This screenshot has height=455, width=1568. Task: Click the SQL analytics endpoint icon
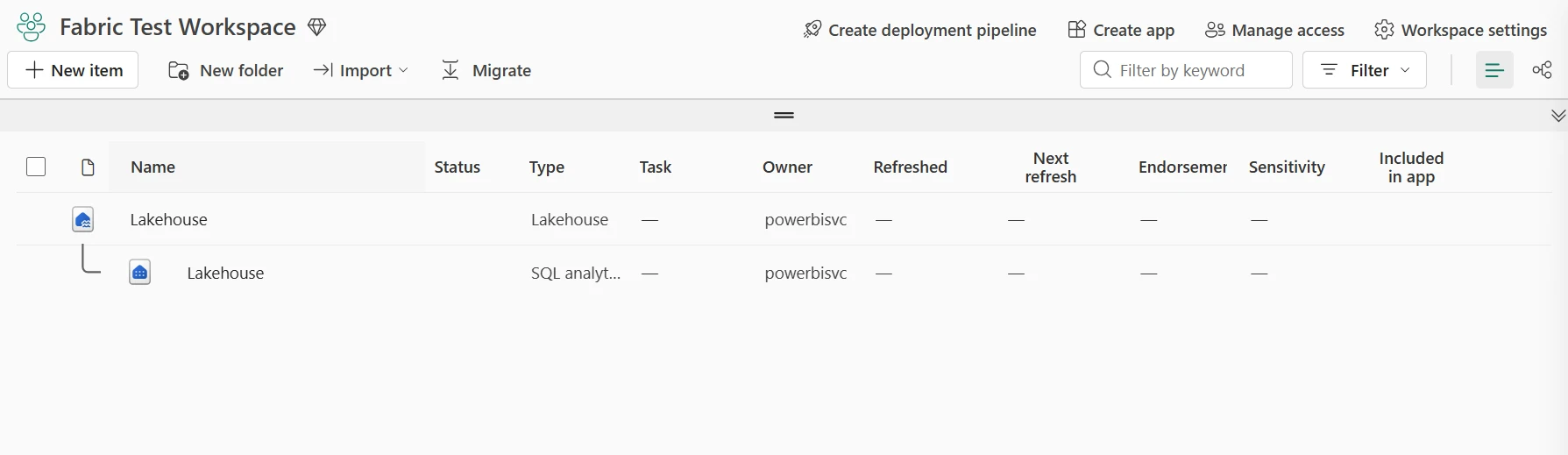140,273
